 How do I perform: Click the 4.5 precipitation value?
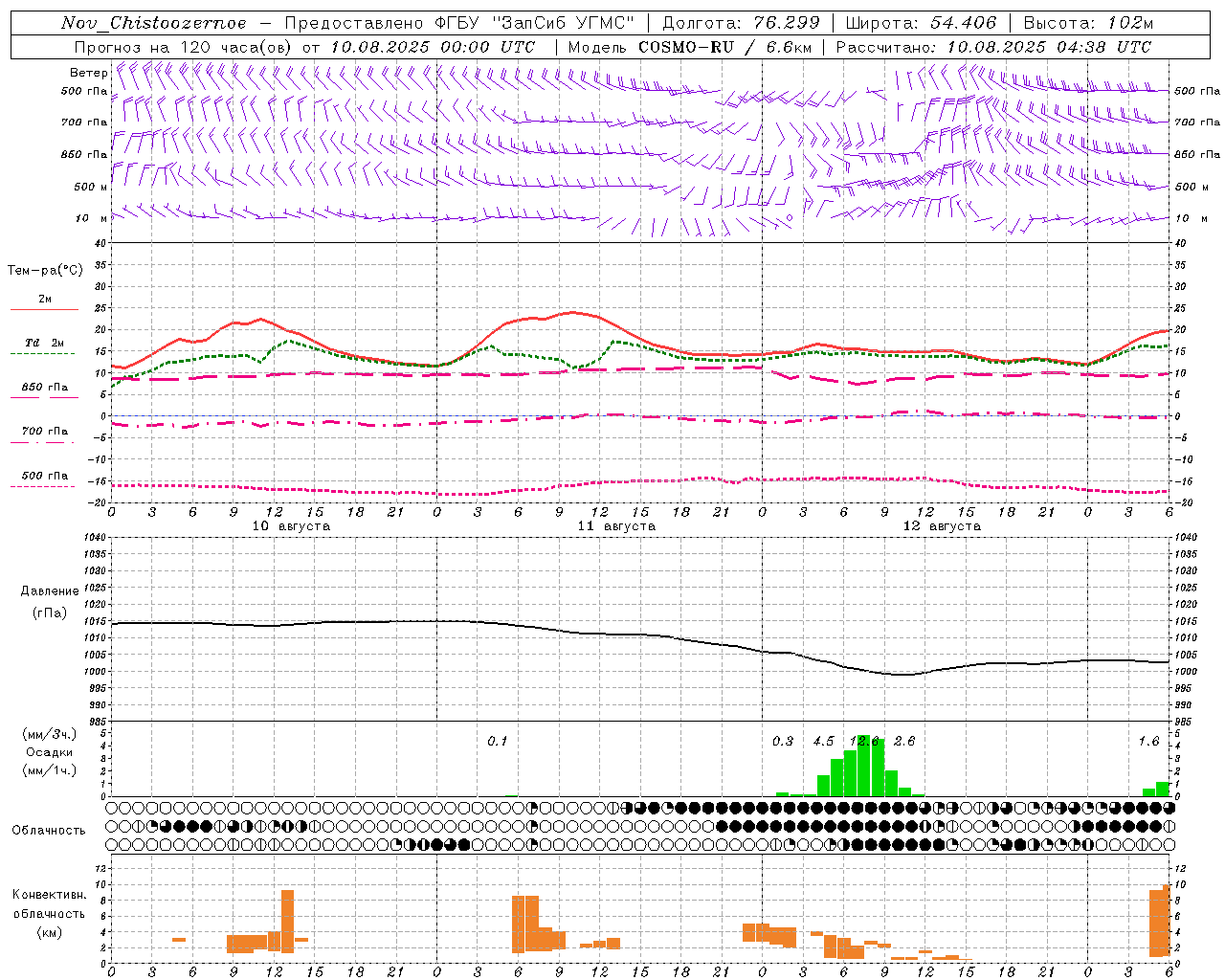pyautogui.click(x=823, y=741)
